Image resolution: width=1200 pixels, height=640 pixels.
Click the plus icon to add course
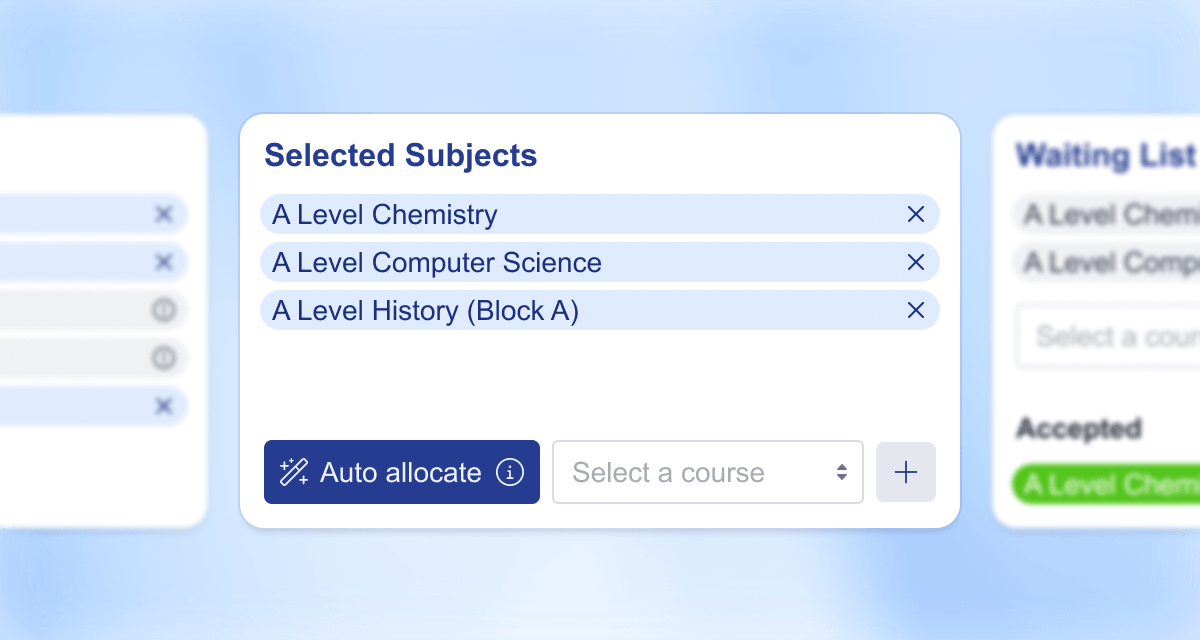[x=906, y=472]
